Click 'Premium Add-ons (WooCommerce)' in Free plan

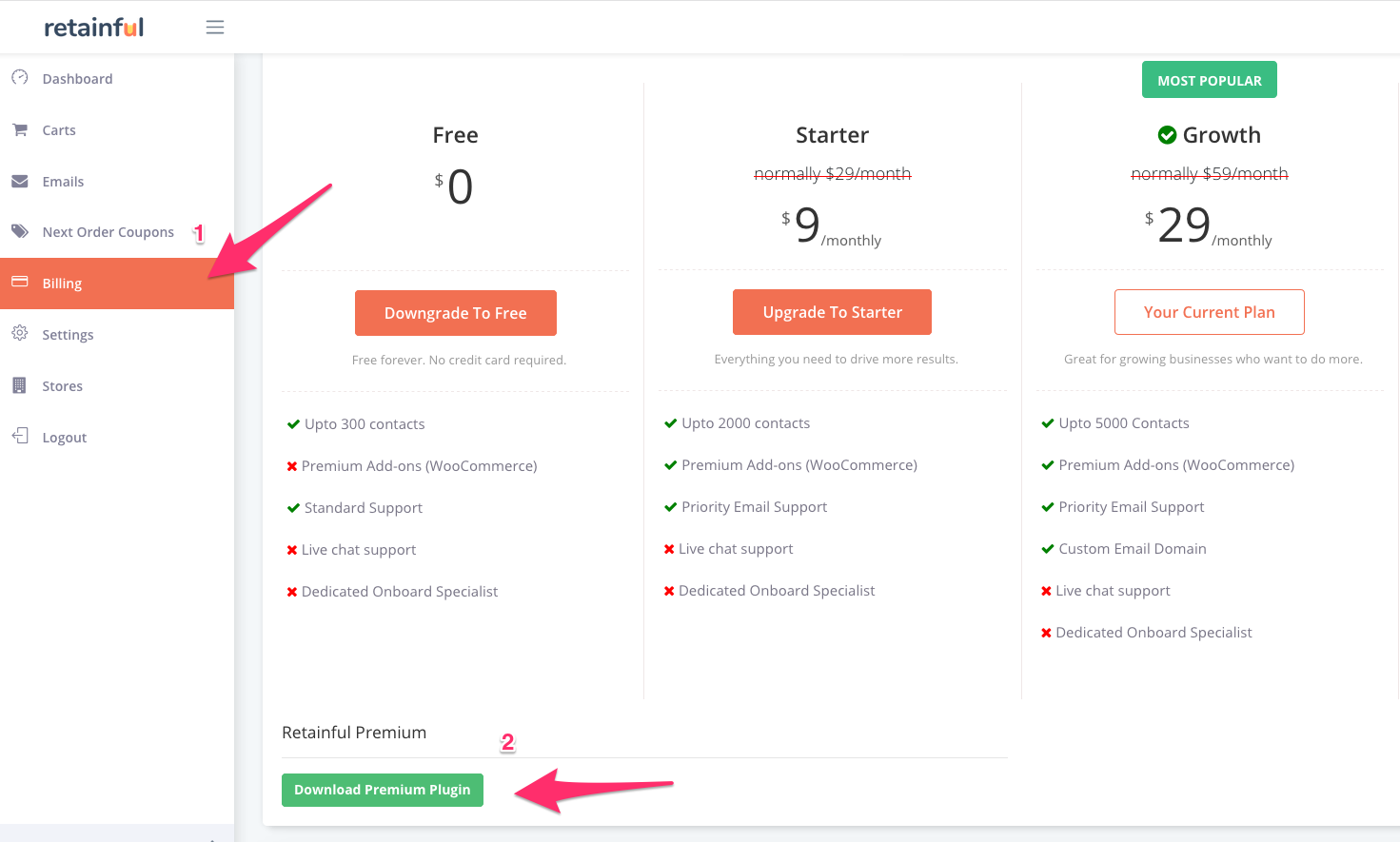click(420, 466)
